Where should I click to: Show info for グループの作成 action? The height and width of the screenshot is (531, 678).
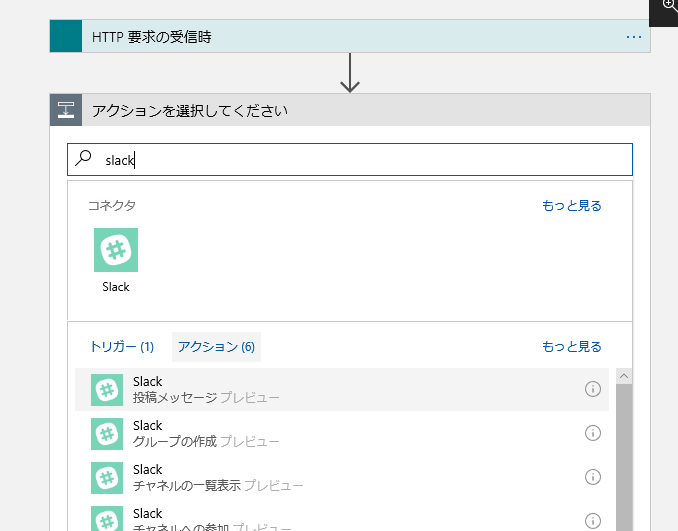pos(593,433)
